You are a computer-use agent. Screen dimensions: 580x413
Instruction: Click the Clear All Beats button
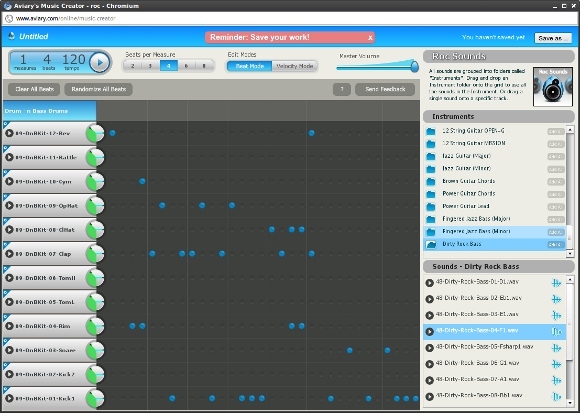pos(34,89)
